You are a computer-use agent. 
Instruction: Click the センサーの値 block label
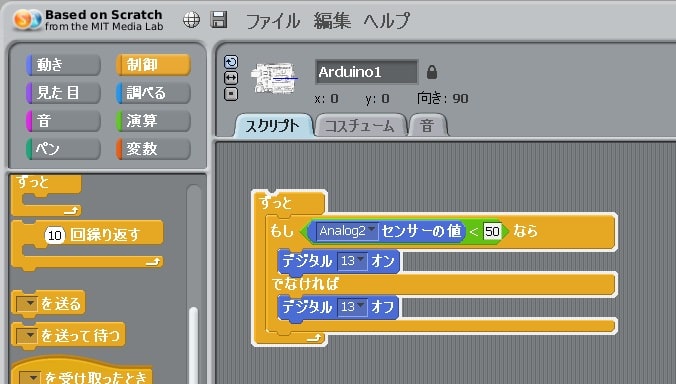point(421,231)
